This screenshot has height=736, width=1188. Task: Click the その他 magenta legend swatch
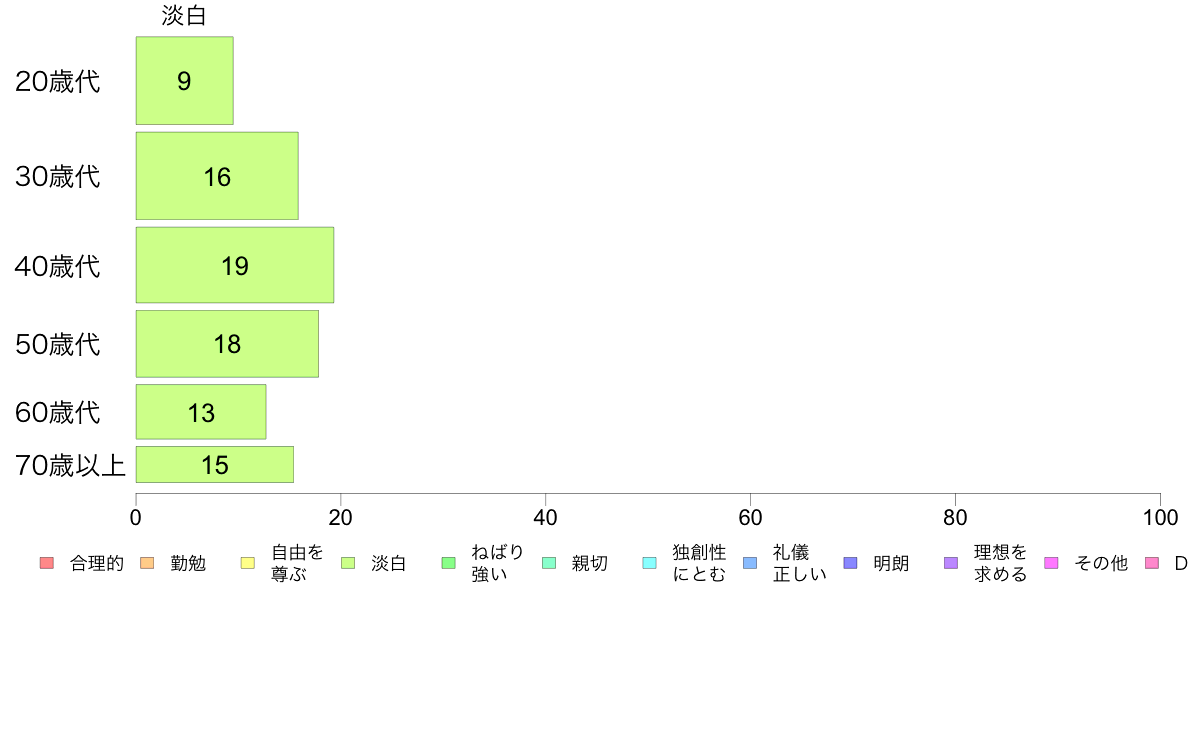(1051, 563)
